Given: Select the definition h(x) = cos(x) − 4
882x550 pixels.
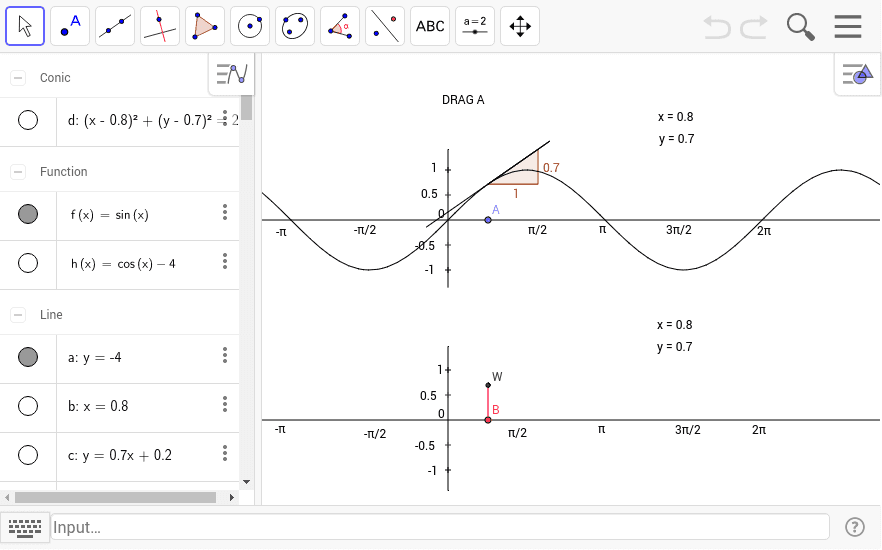Looking at the screenshot, I should click(x=123, y=264).
